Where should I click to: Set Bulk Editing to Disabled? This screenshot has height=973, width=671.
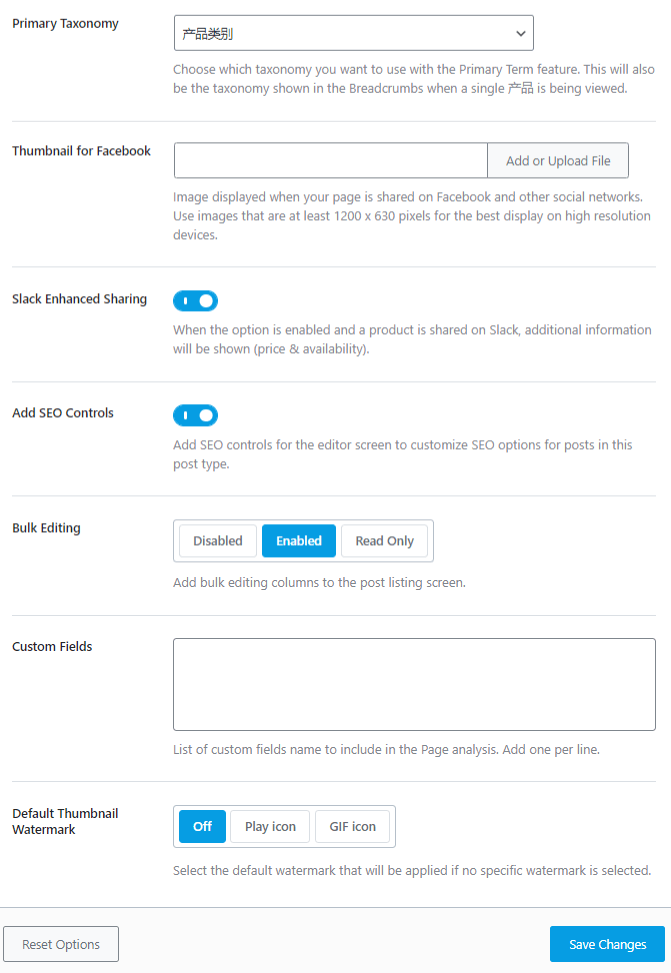click(x=218, y=541)
